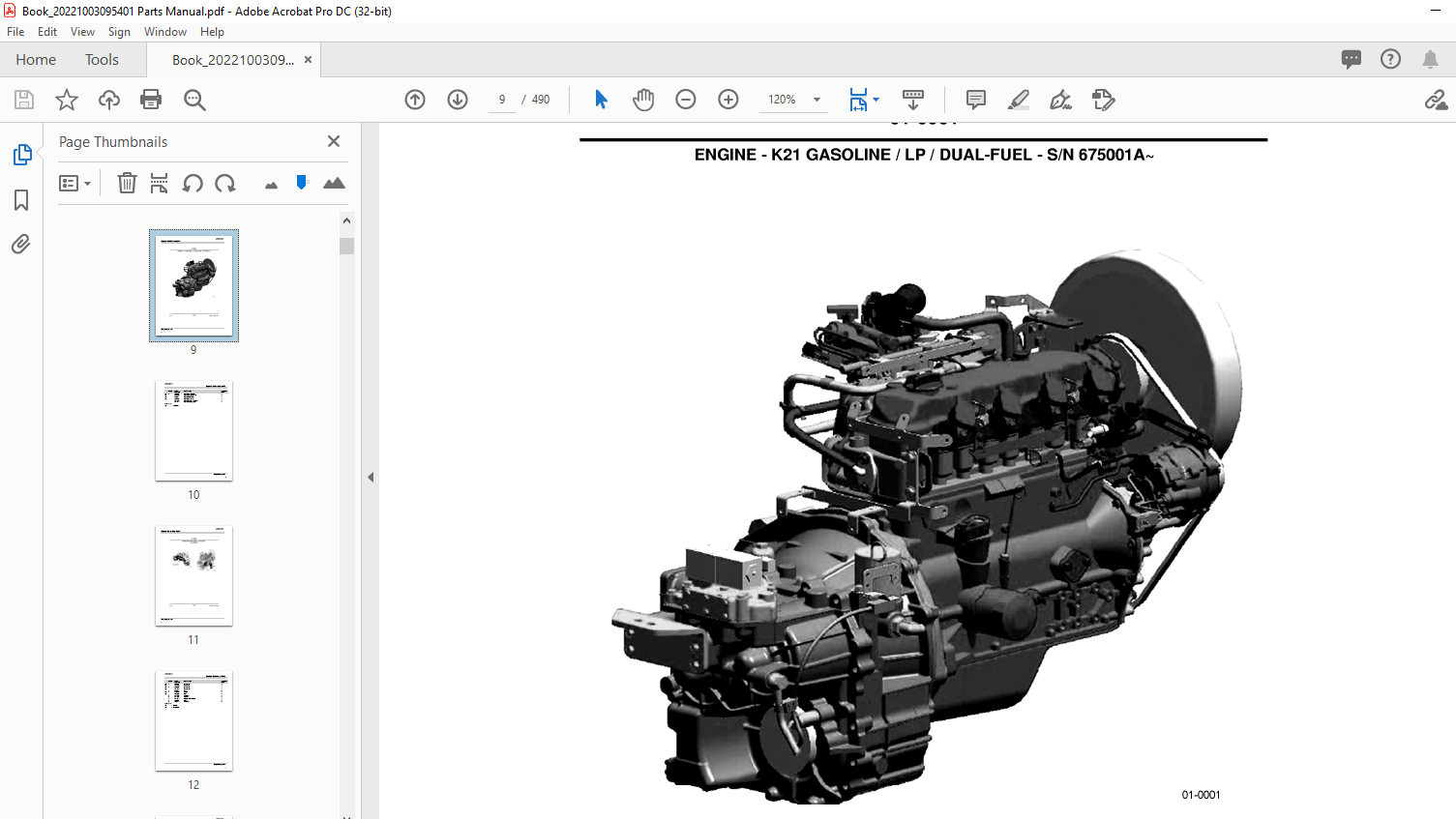Screen dimensions: 1456x819
Task: Collapse the navigation pane with the arrow
Action: pyautogui.click(x=371, y=477)
